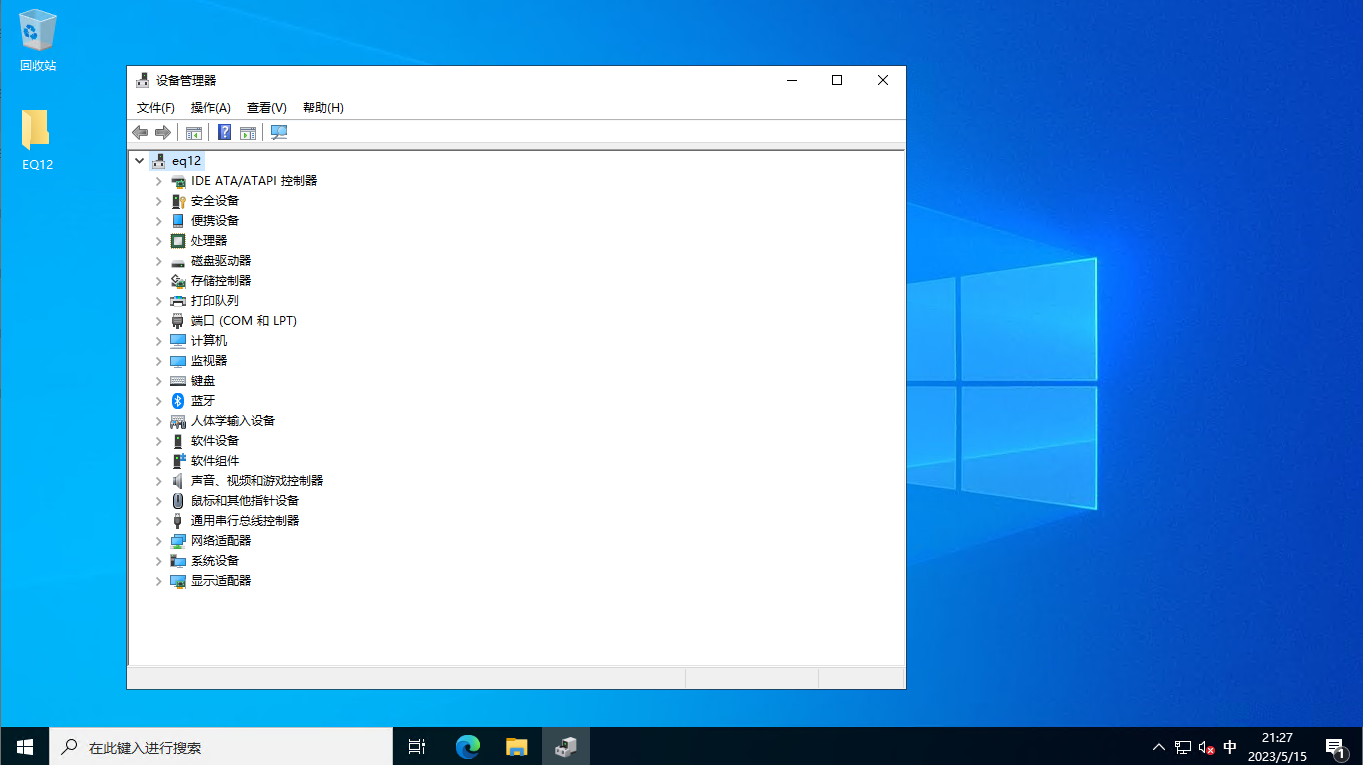Click the 处理器 processor chip icon
This screenshot has height=765, width=1363.
tap(178, 240)
